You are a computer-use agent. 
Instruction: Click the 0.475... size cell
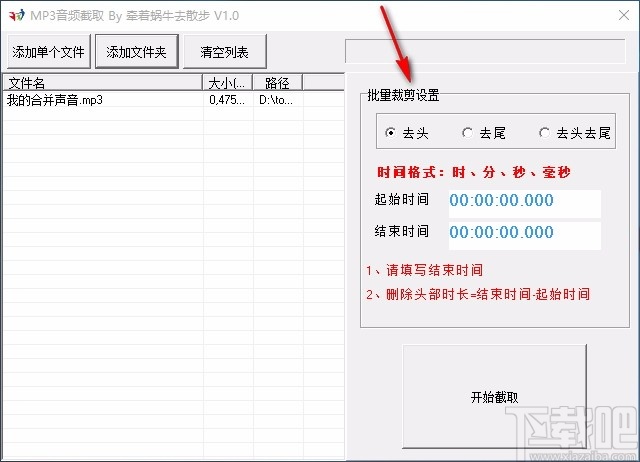(227, 100)
